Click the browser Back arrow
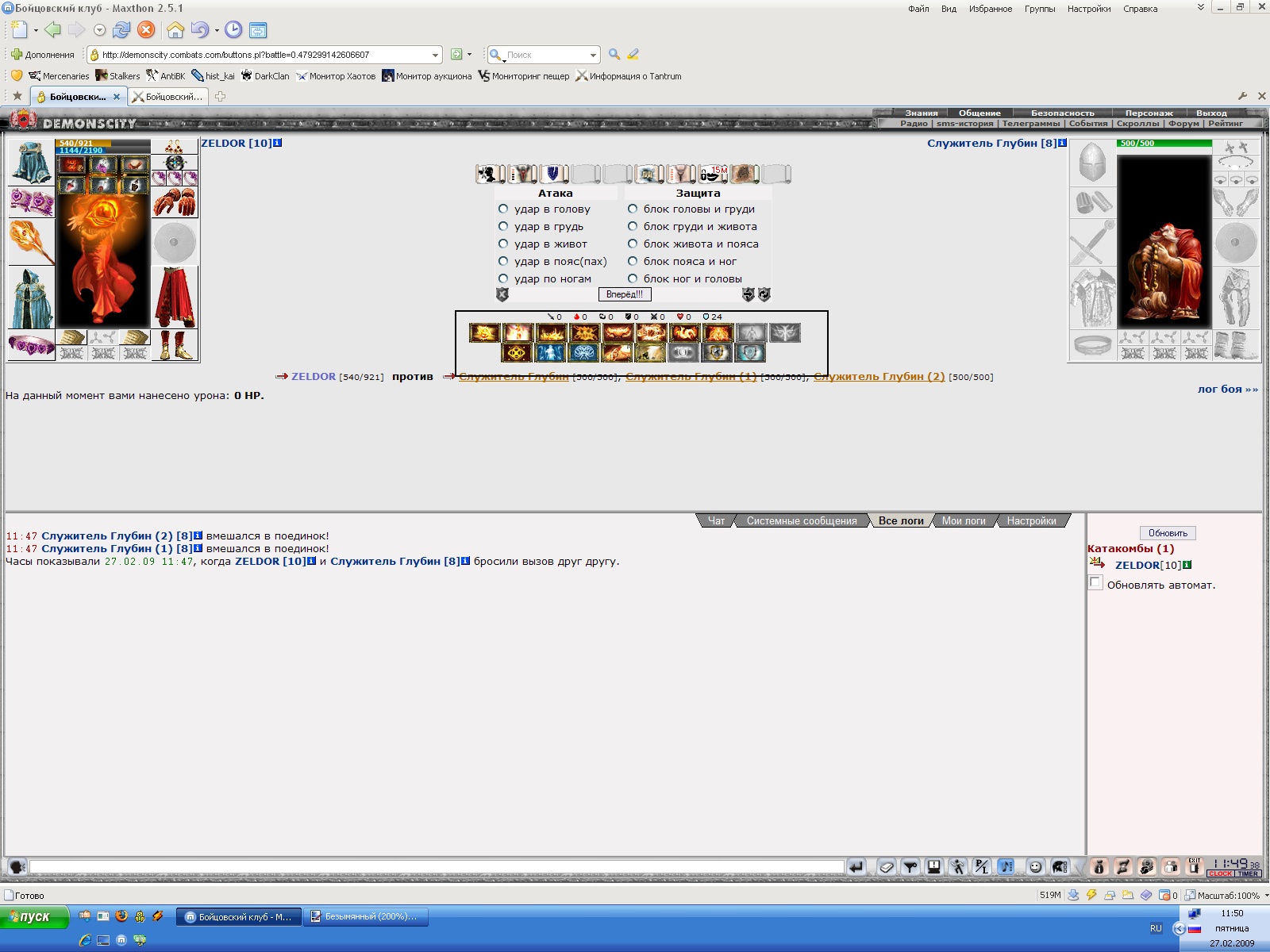This screenshot has width=1270, height=952. pyautogui.click(x=52, y=30)
